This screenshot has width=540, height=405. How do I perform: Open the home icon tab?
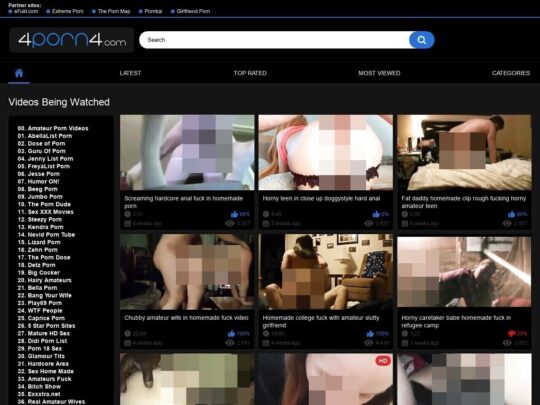(x=19, y=73)
